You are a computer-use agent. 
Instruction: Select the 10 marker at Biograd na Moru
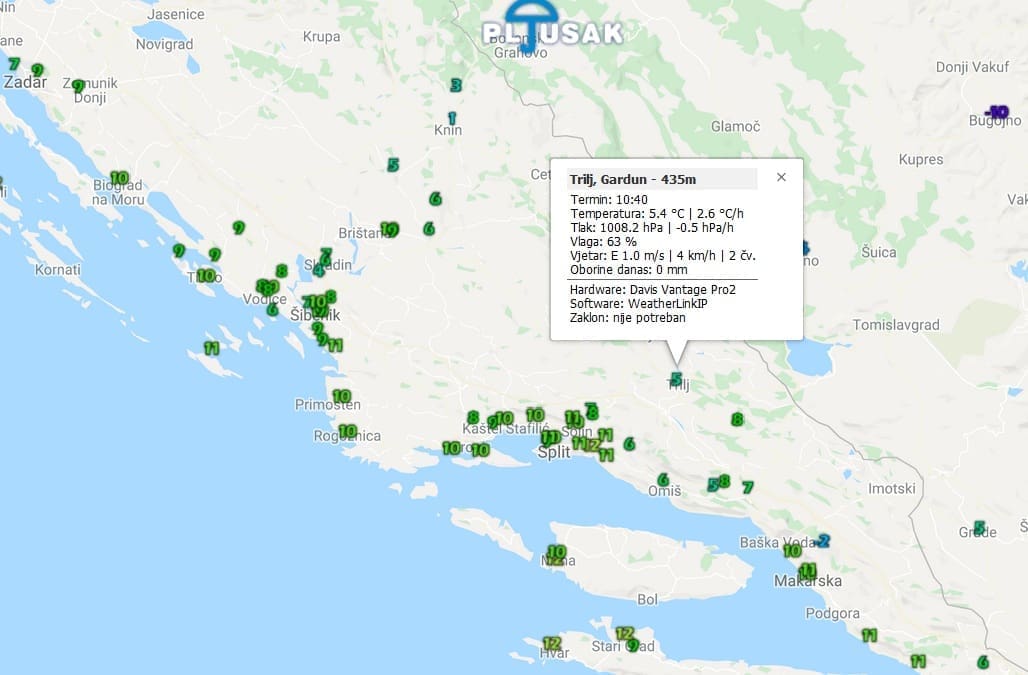[x=119, y=178]
